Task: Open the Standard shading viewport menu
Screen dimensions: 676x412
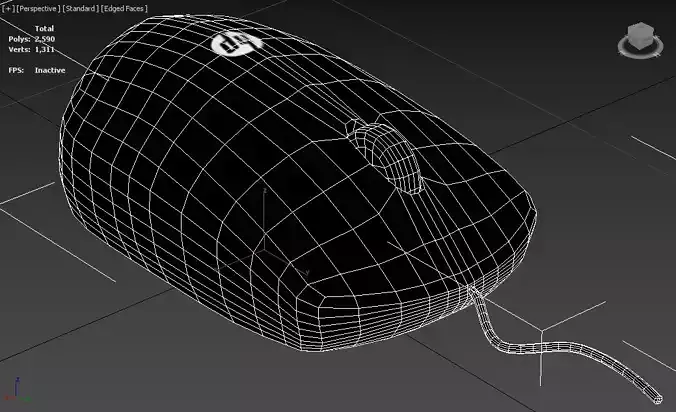Action: coord(80,9)
